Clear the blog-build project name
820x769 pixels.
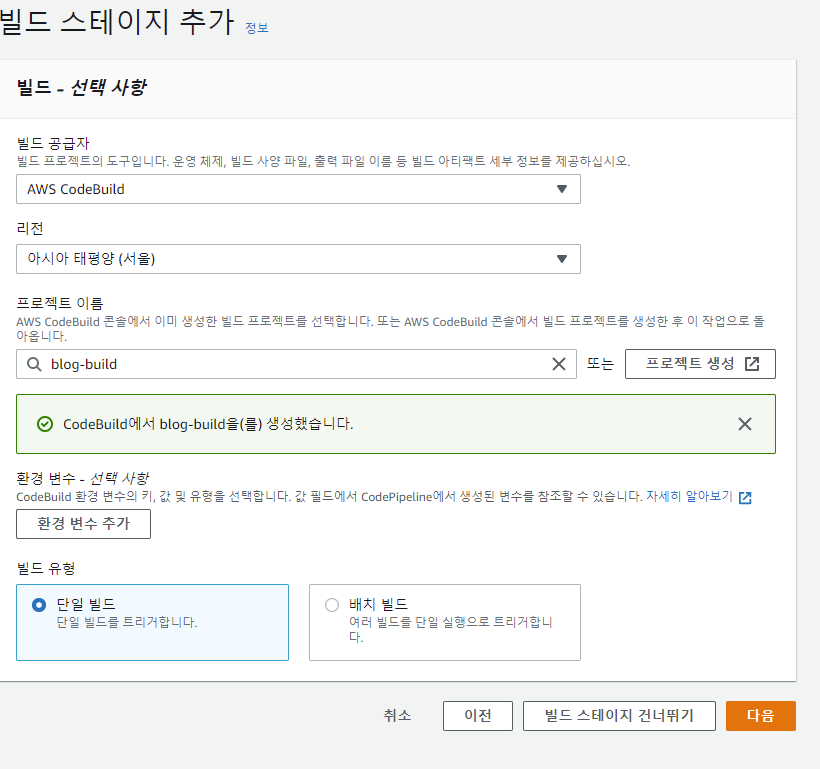click(559, 364)
